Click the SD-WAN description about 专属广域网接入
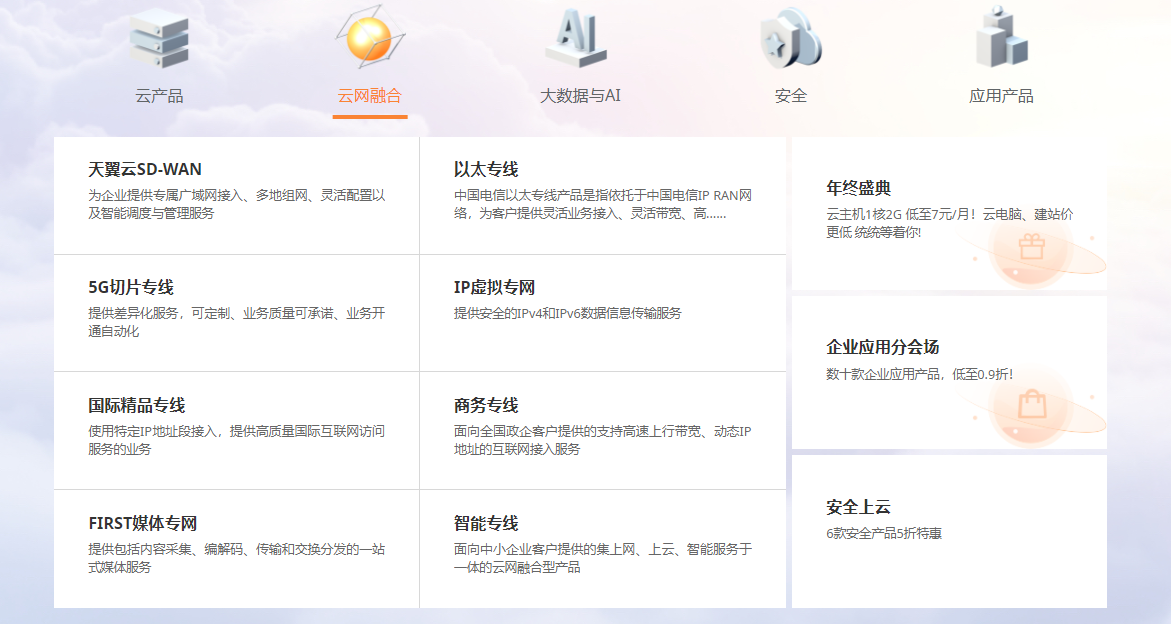This screenshot has height=624, width=1171. 237,205
